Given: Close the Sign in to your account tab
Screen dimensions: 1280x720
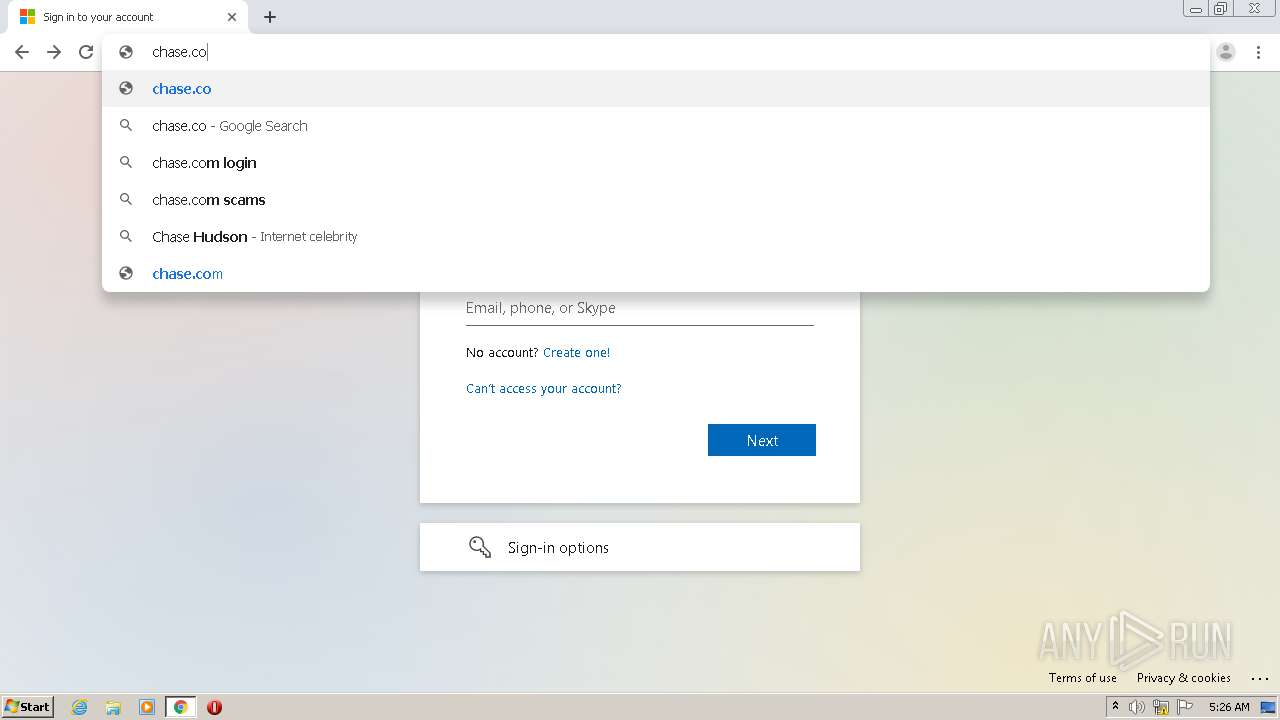Looking at the screenshot, I should [232, 17].
